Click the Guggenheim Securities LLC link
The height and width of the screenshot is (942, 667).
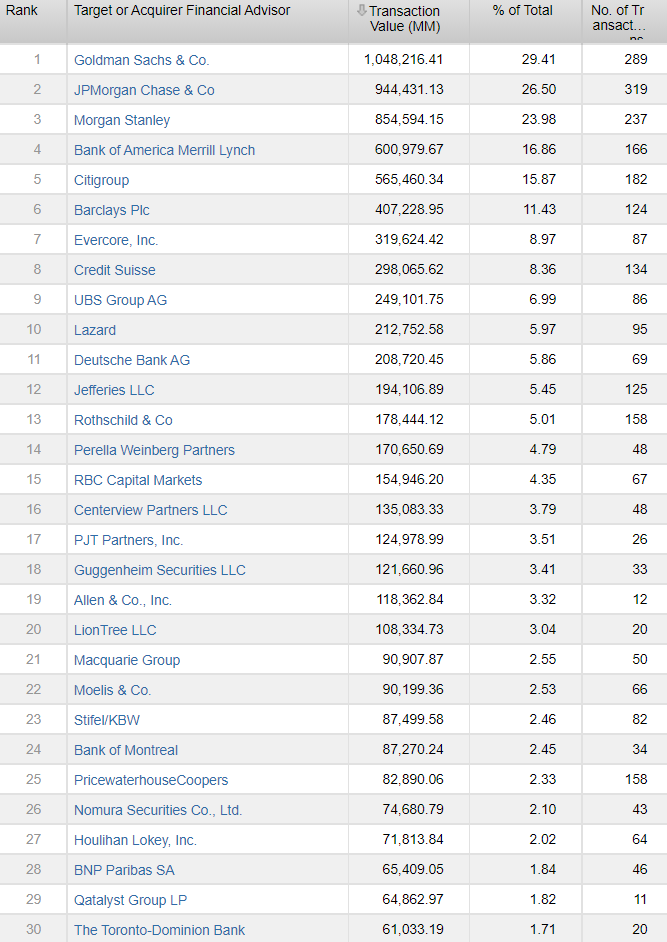[159, 570]
